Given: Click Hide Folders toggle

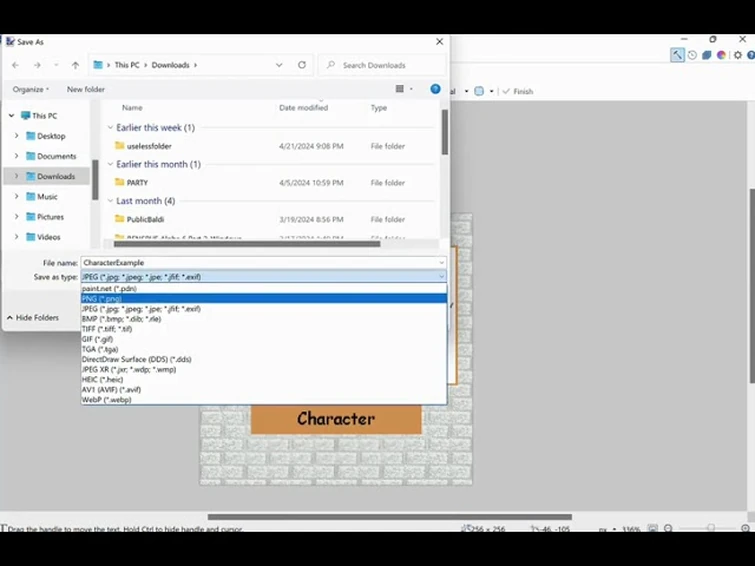Looking at the screenshot, I should (x=33, y=317).
